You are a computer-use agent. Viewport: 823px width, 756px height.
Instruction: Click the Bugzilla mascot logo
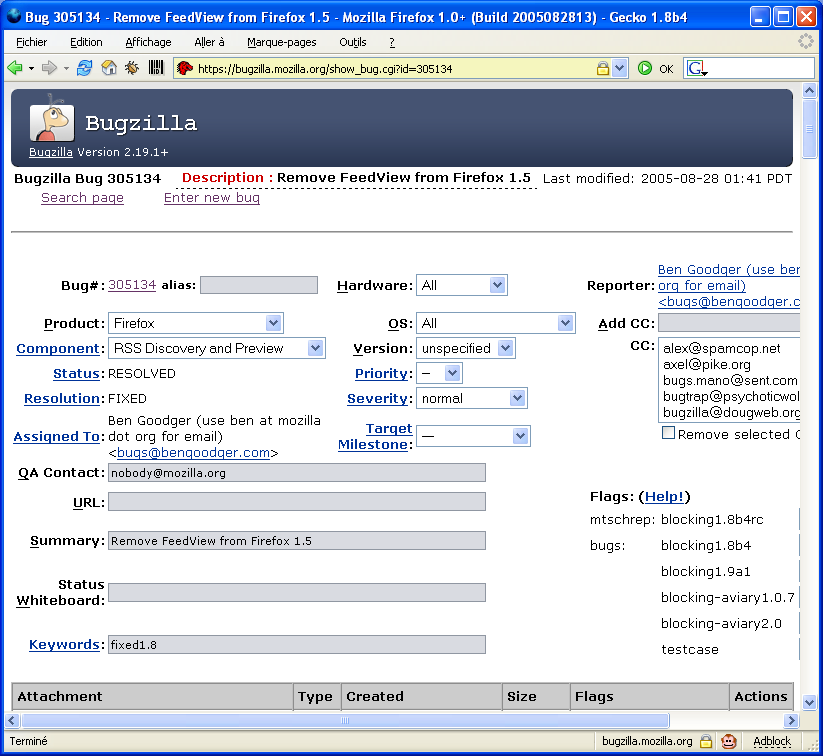(51, 119)
